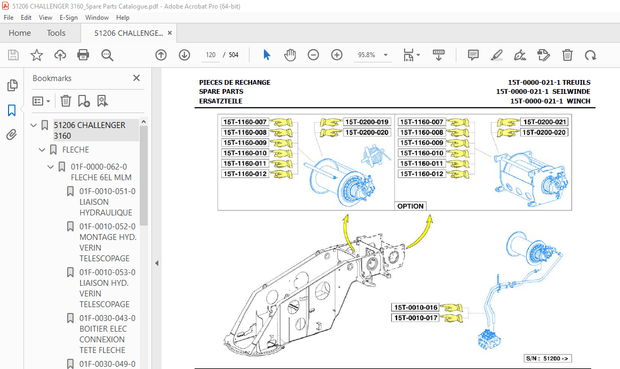Open bookmark 01F-0010-052-0 MONTAGE HYD. VERIN
This screenshot has width=620, height=369.
[x=108, y=242]
